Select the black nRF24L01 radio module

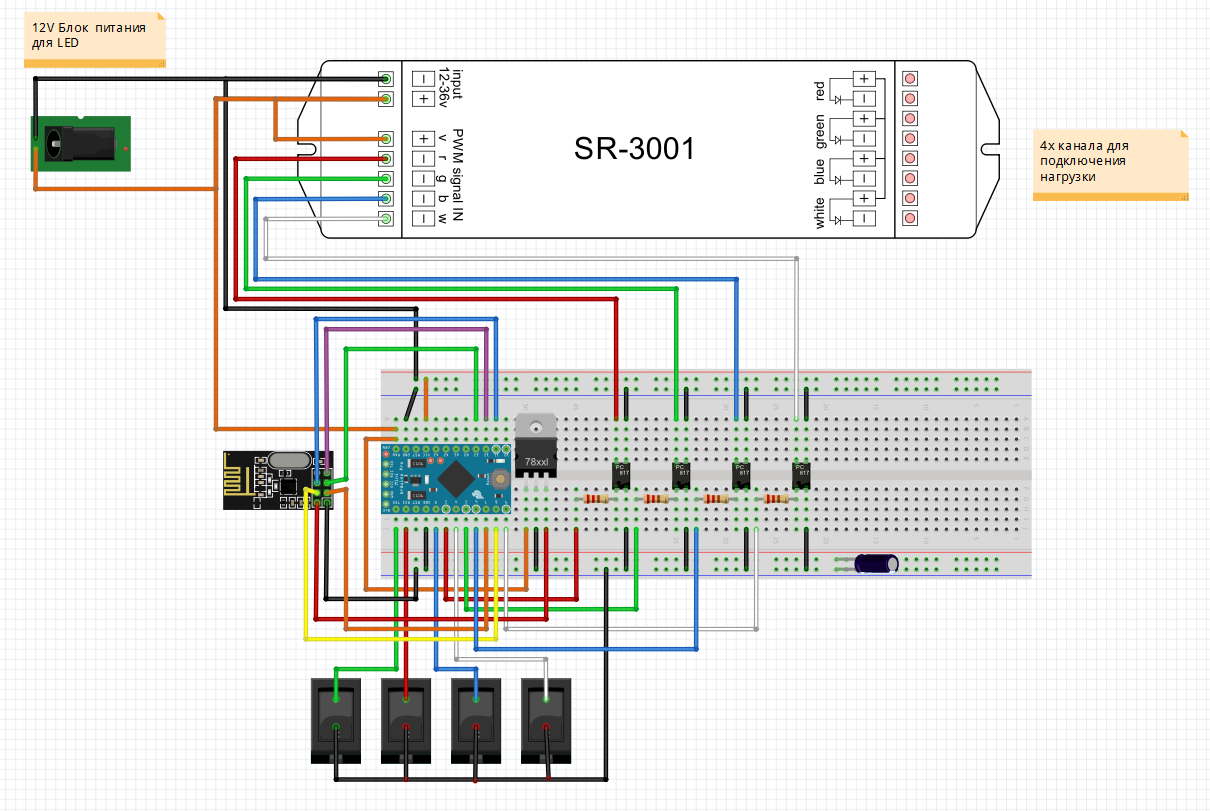pyautogui.click(x=277, y=480)
